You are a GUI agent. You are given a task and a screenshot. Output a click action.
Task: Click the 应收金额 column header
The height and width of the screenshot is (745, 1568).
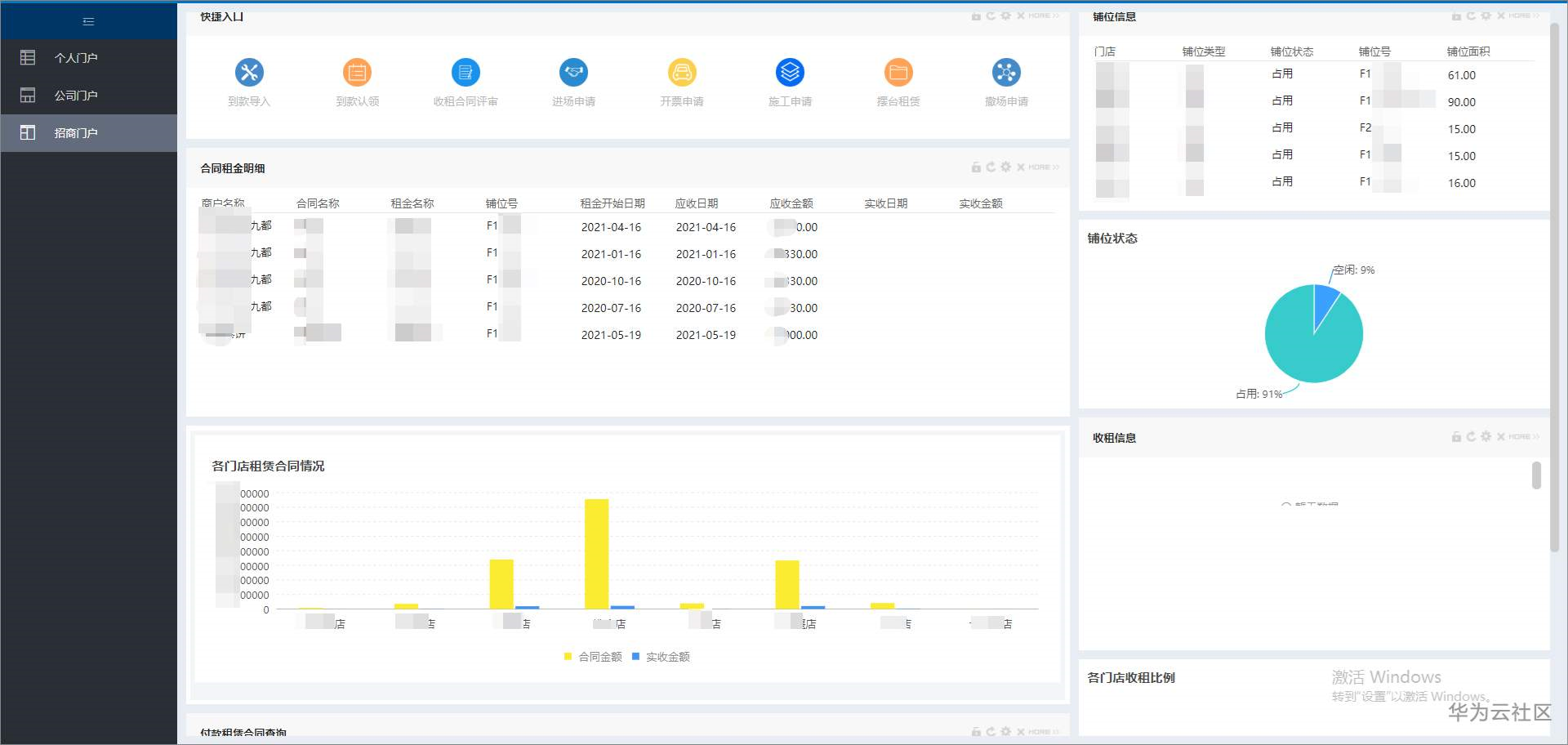click(x=791, y=203)
